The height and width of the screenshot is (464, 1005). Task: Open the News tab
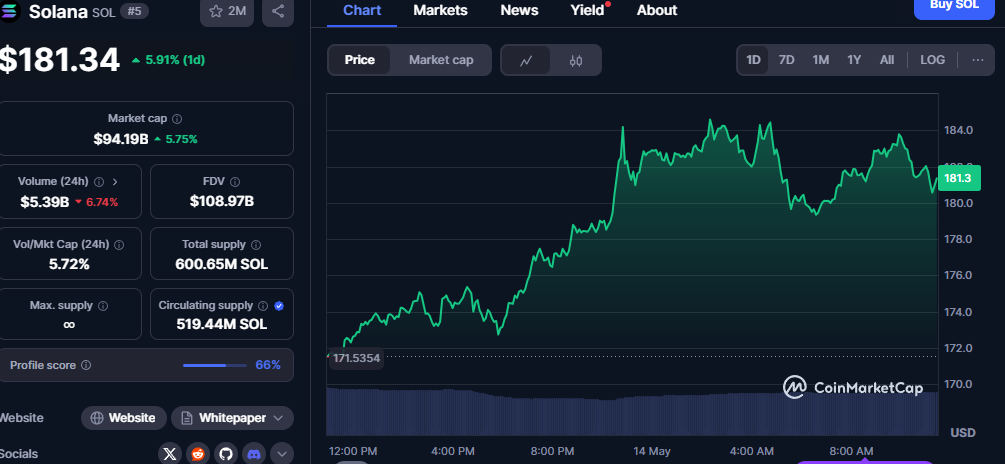click(519, 11)
